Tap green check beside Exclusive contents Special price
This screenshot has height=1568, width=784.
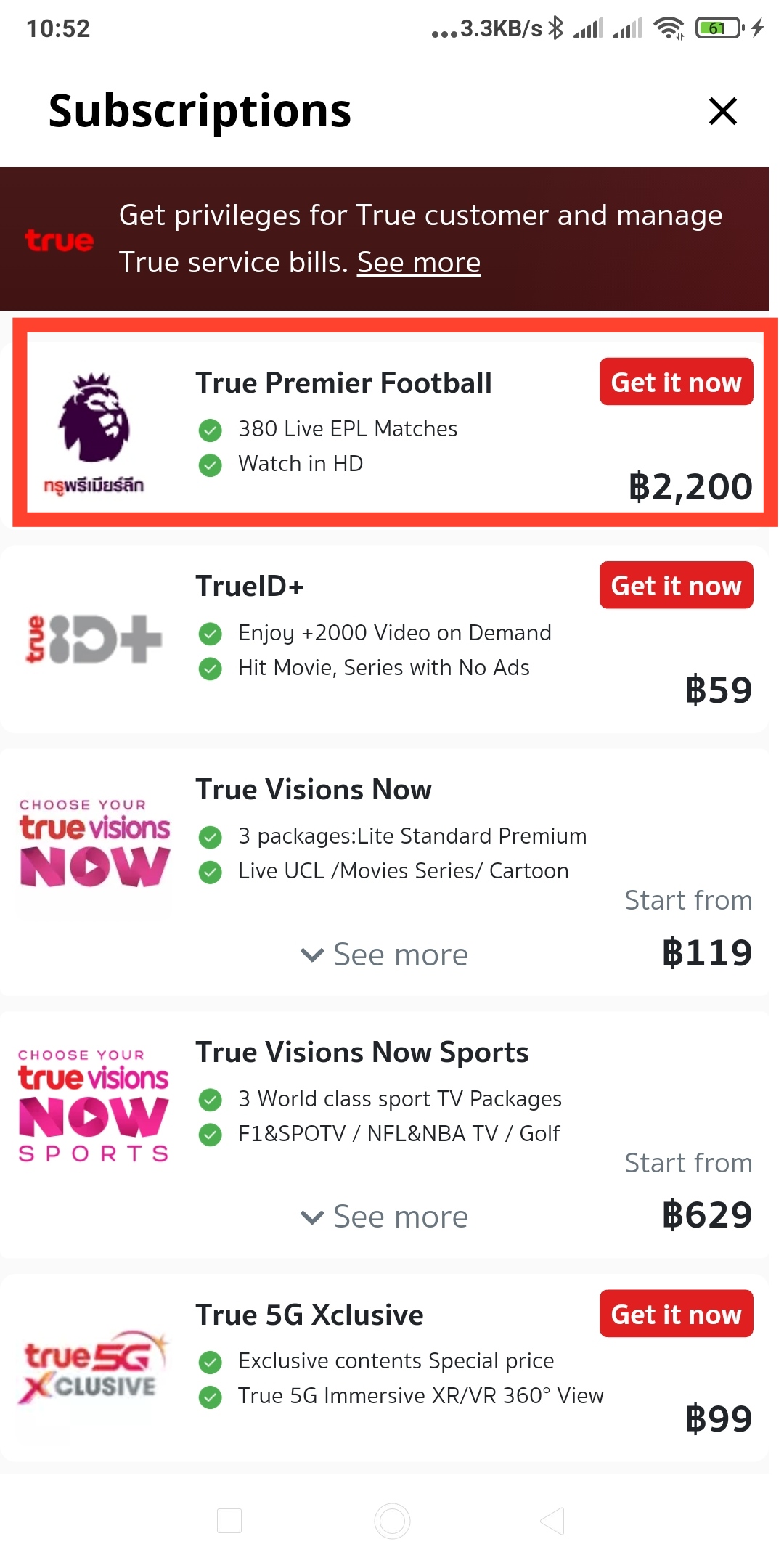211,1362
